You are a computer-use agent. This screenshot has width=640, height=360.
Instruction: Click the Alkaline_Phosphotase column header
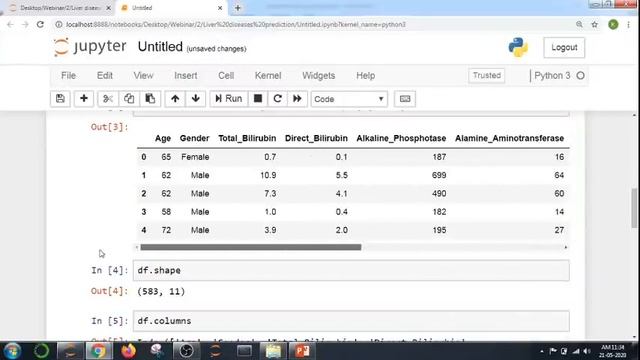[401, 138]
